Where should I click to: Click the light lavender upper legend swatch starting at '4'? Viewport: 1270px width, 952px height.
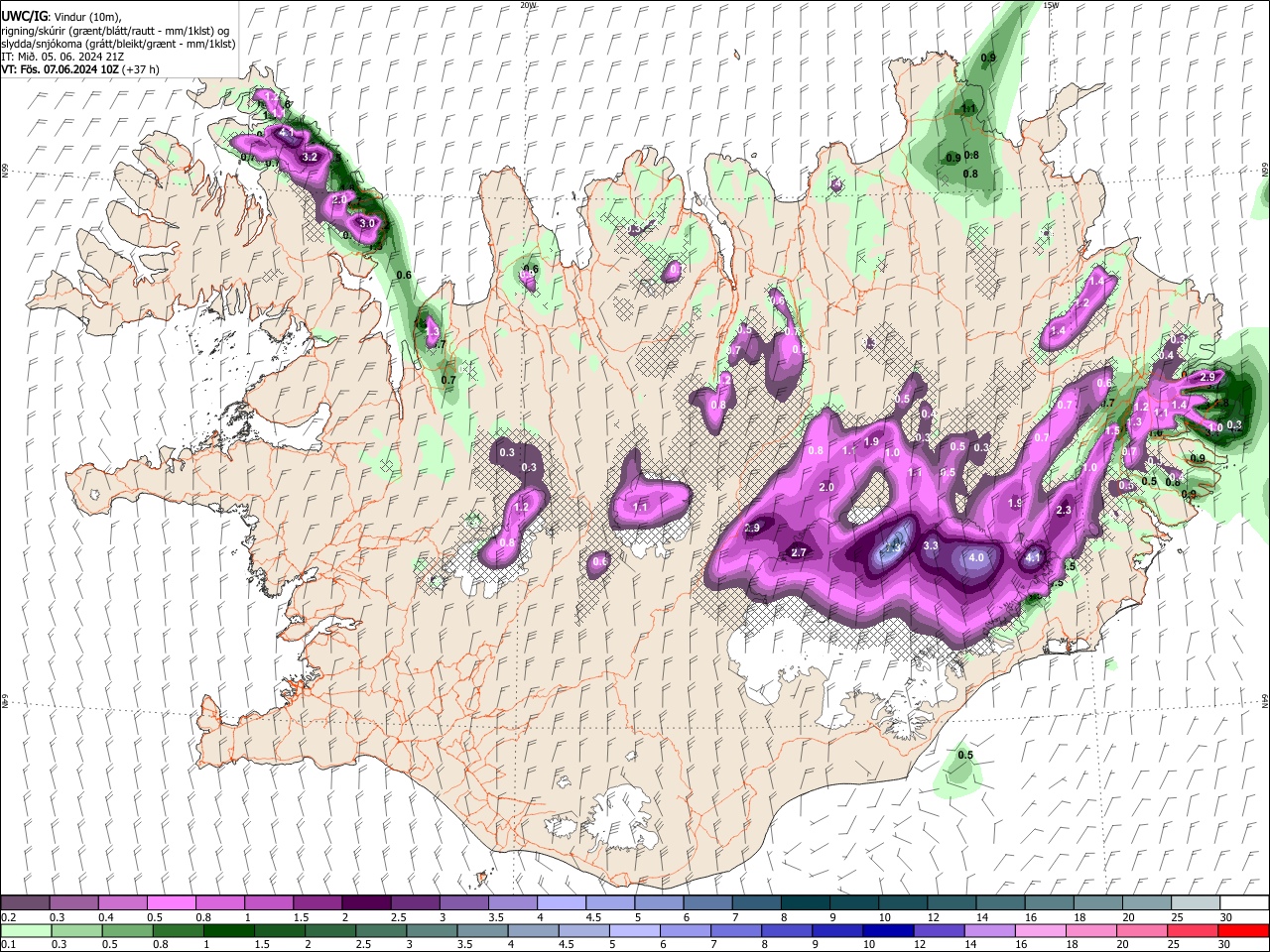click(561, 902)
